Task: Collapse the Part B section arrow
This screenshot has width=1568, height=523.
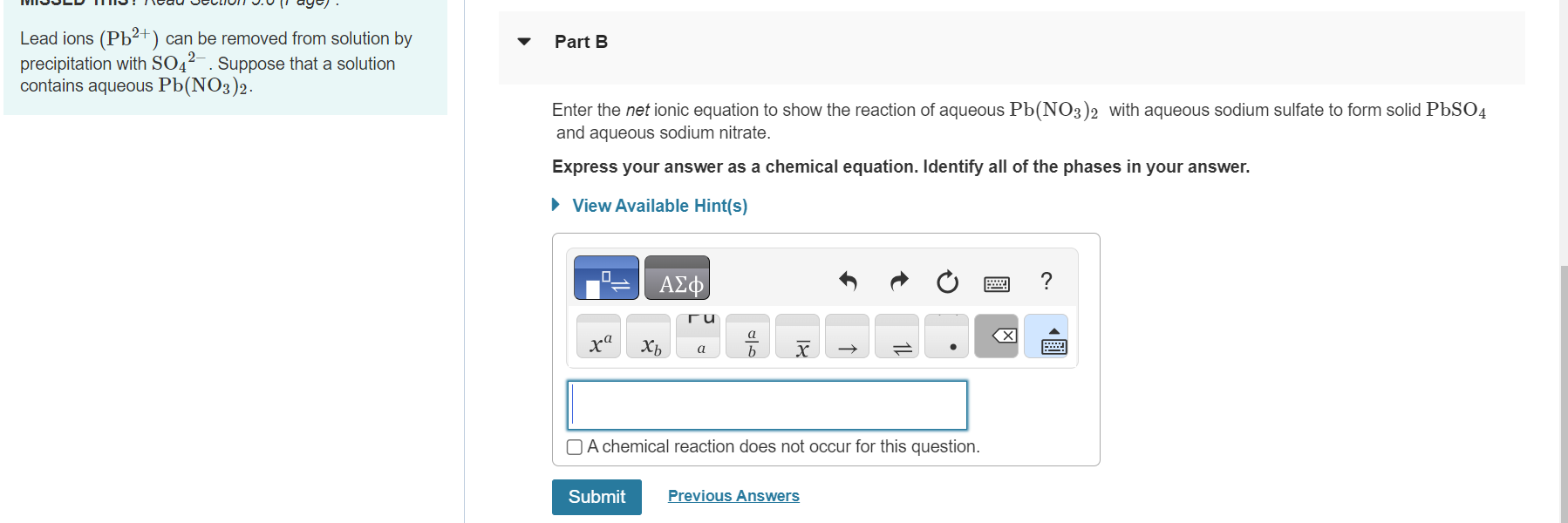Action: [524, 42]
